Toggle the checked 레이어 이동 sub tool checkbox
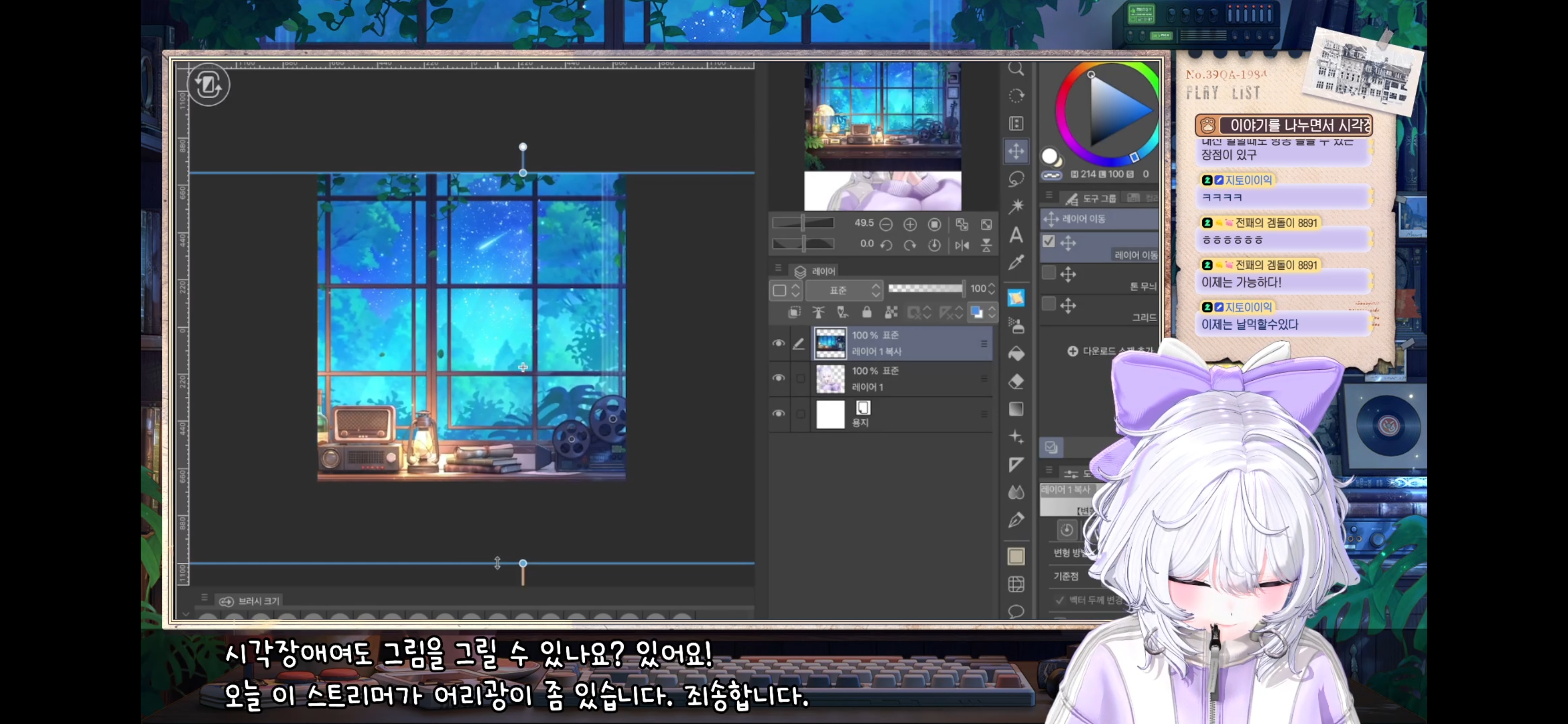Screen dimensions: 1568x724 (x=1048, y=241)
